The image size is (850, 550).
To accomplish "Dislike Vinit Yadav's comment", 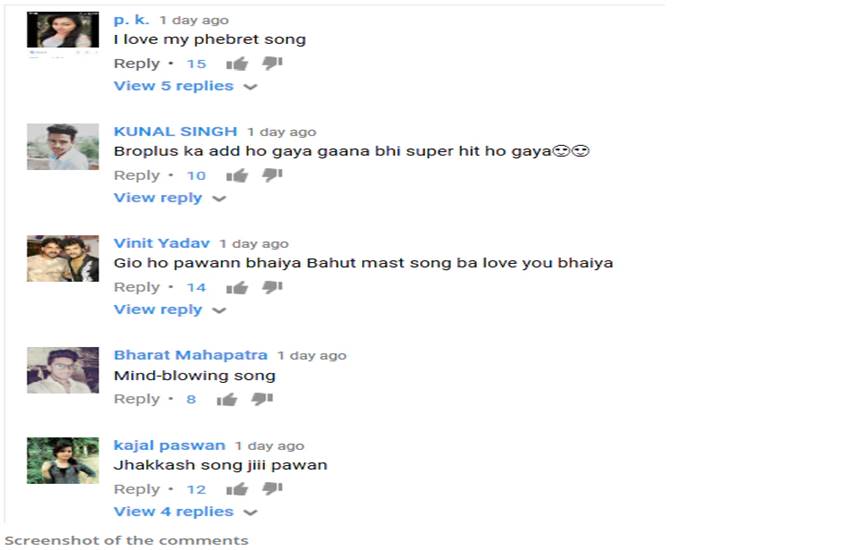I will [272, 287].
